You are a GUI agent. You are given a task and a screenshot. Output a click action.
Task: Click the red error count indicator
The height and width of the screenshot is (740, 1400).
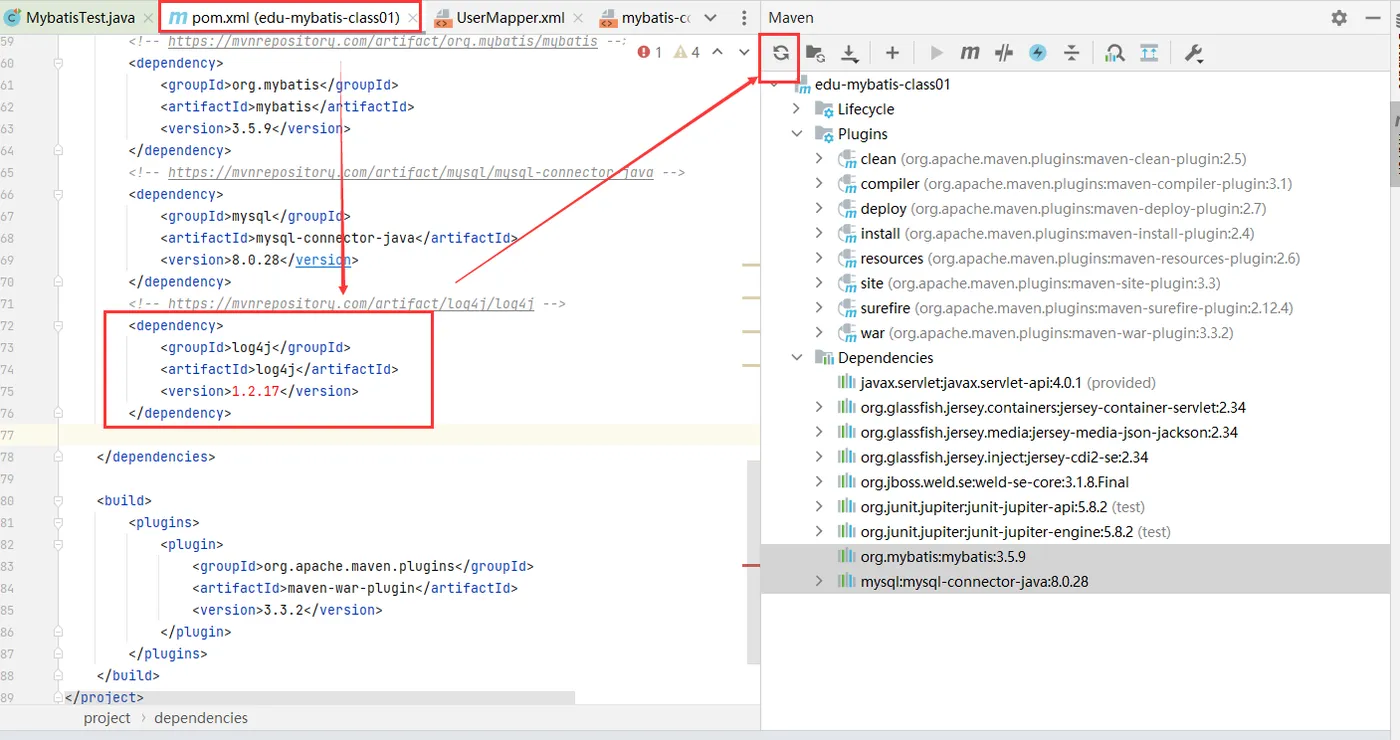pos(650,52)
